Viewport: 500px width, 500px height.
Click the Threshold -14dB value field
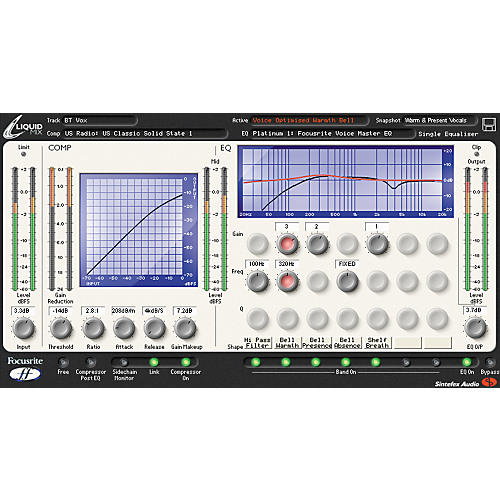60,311
